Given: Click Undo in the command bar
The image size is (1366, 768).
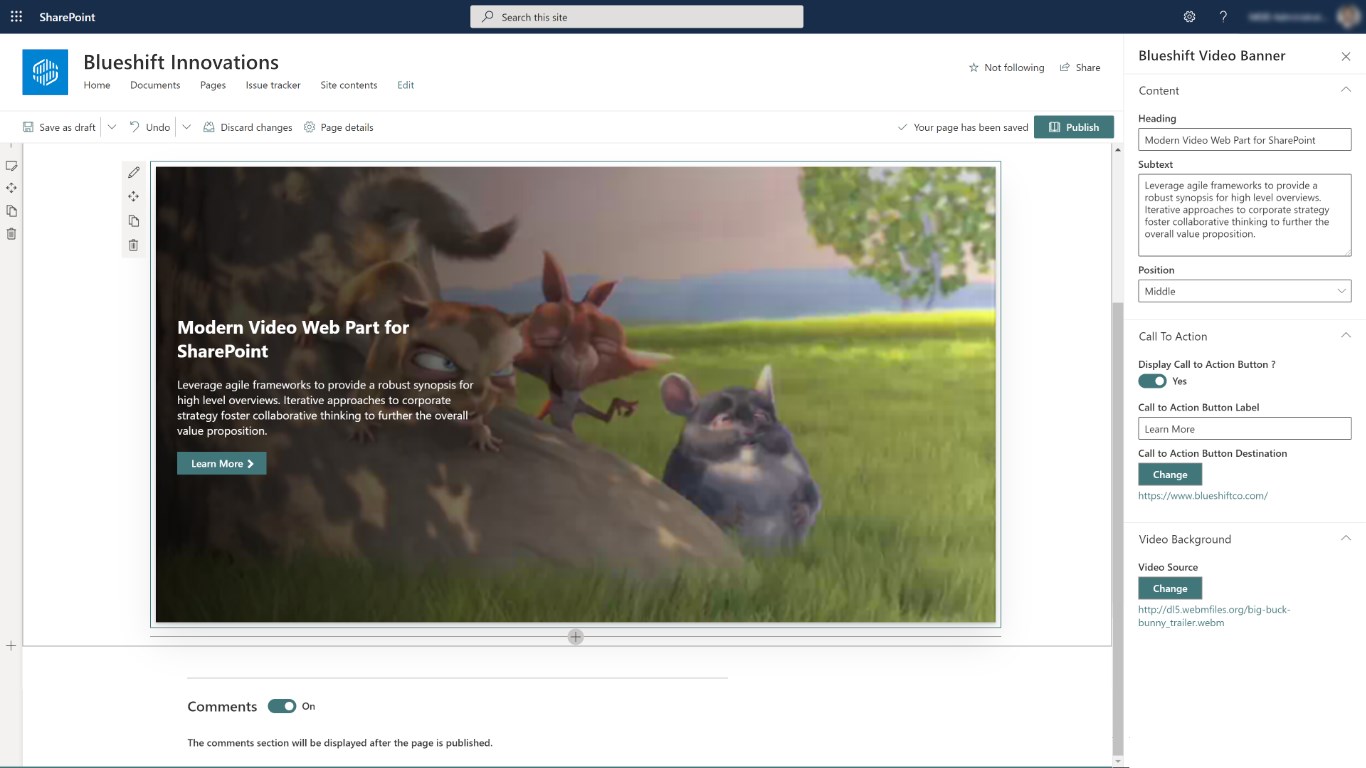Looking at the screenshot, I should pyautogui.click(x=149, y=127).
